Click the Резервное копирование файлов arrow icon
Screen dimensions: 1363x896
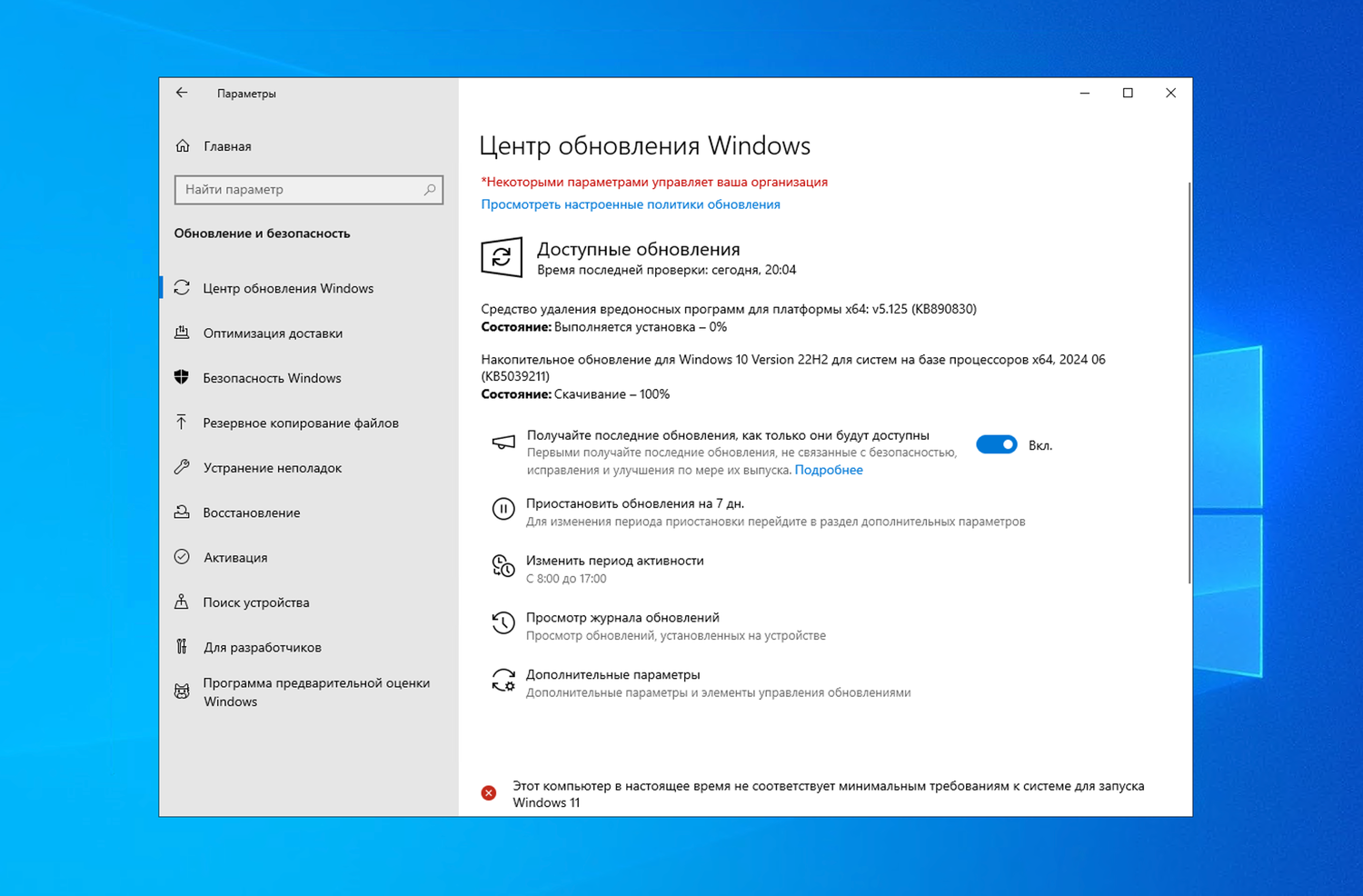point(182,423)
